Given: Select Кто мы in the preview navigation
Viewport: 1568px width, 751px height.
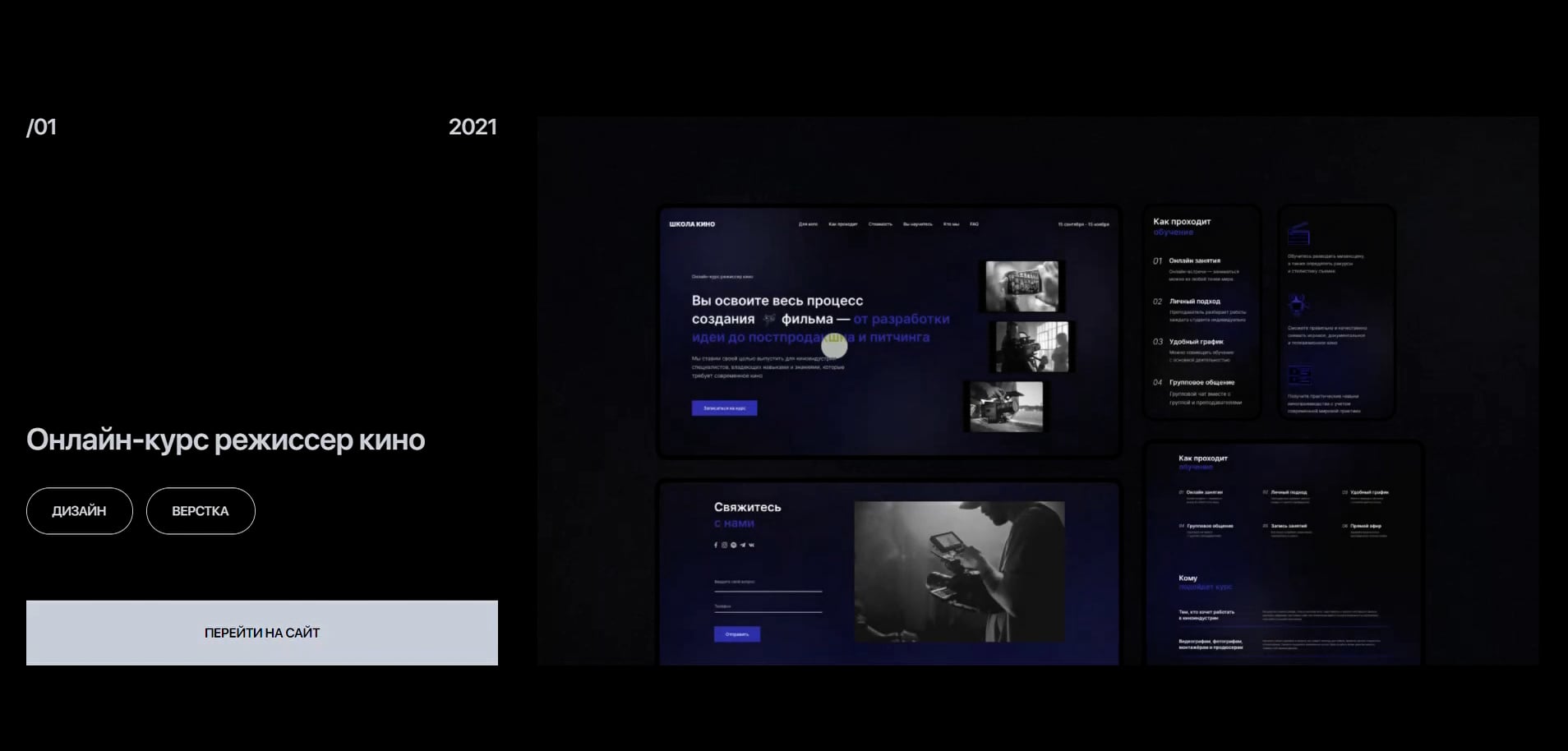Looking at the screenshot, I should pos(951,224).
